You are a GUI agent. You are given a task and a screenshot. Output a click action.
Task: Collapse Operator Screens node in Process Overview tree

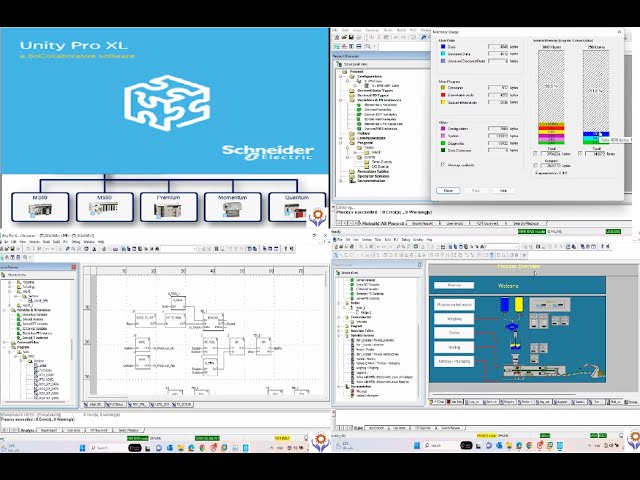tap(338, 336)
